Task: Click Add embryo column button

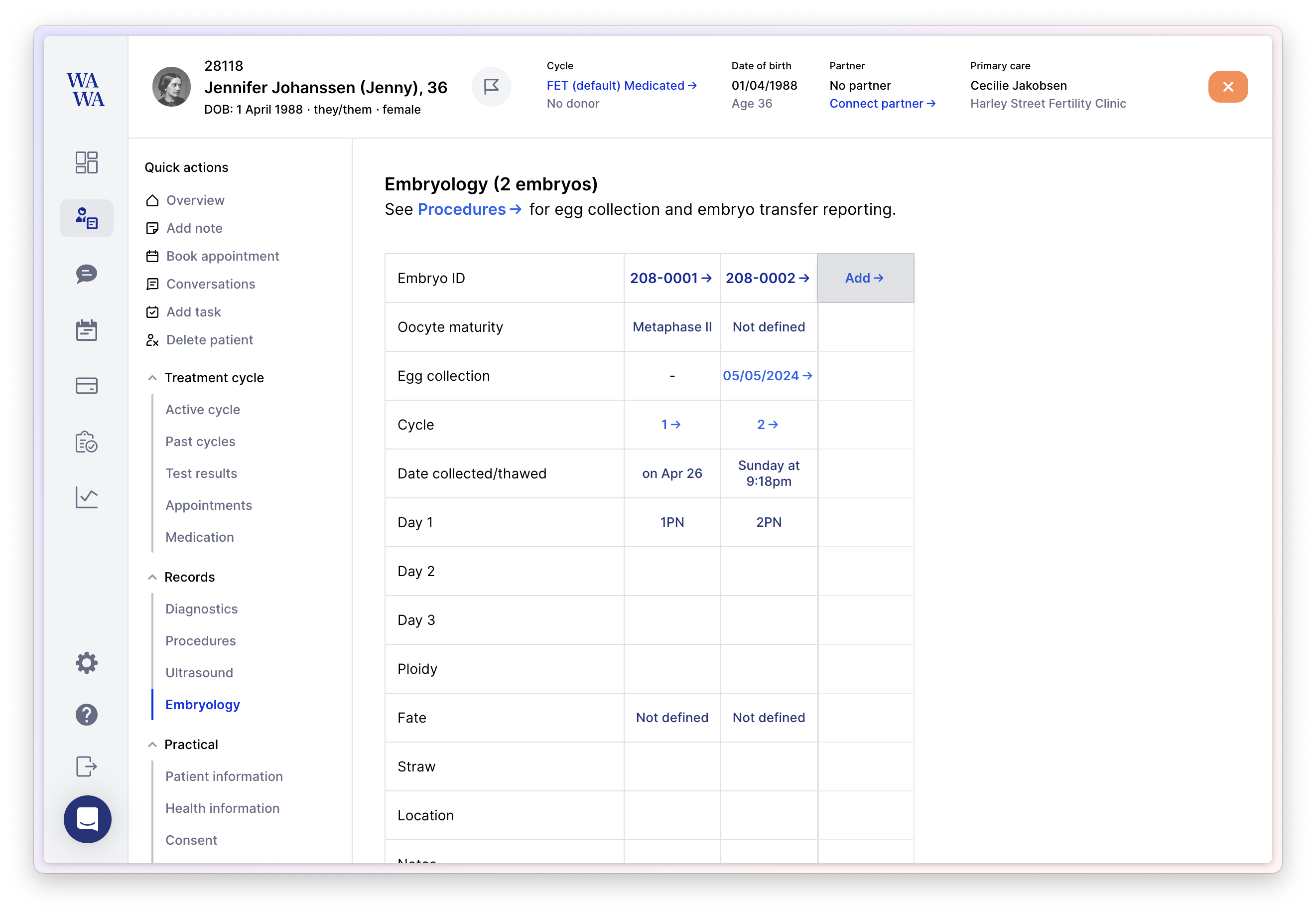Action: tap(865, 278)
